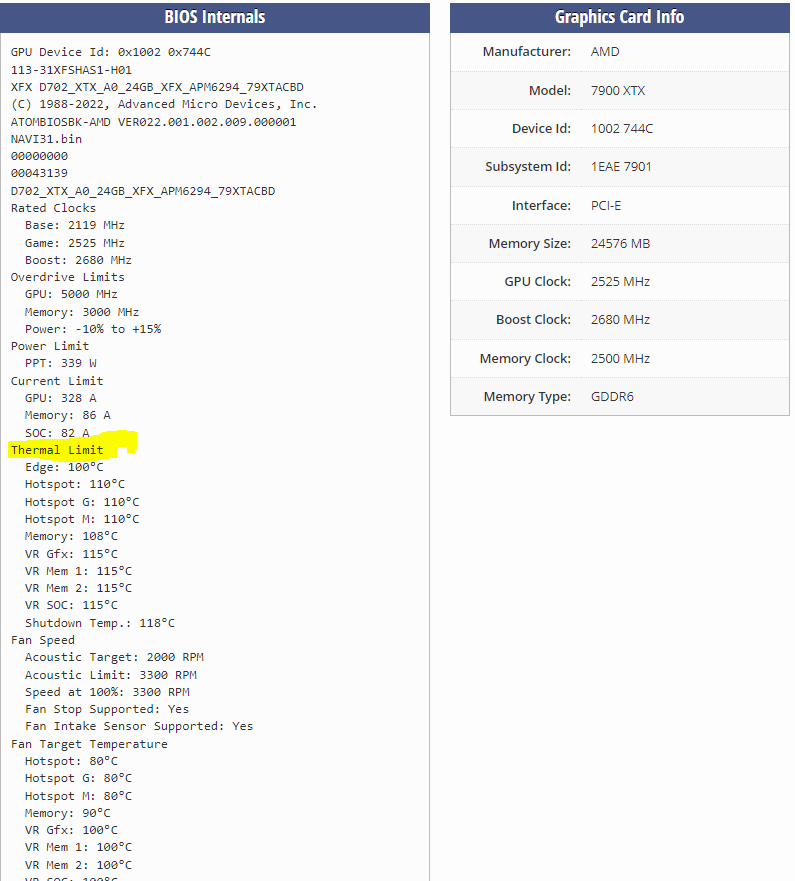This screenshot has height=881, width=795.
Task: Click Memory: 86 A
Action: point(67,415)
